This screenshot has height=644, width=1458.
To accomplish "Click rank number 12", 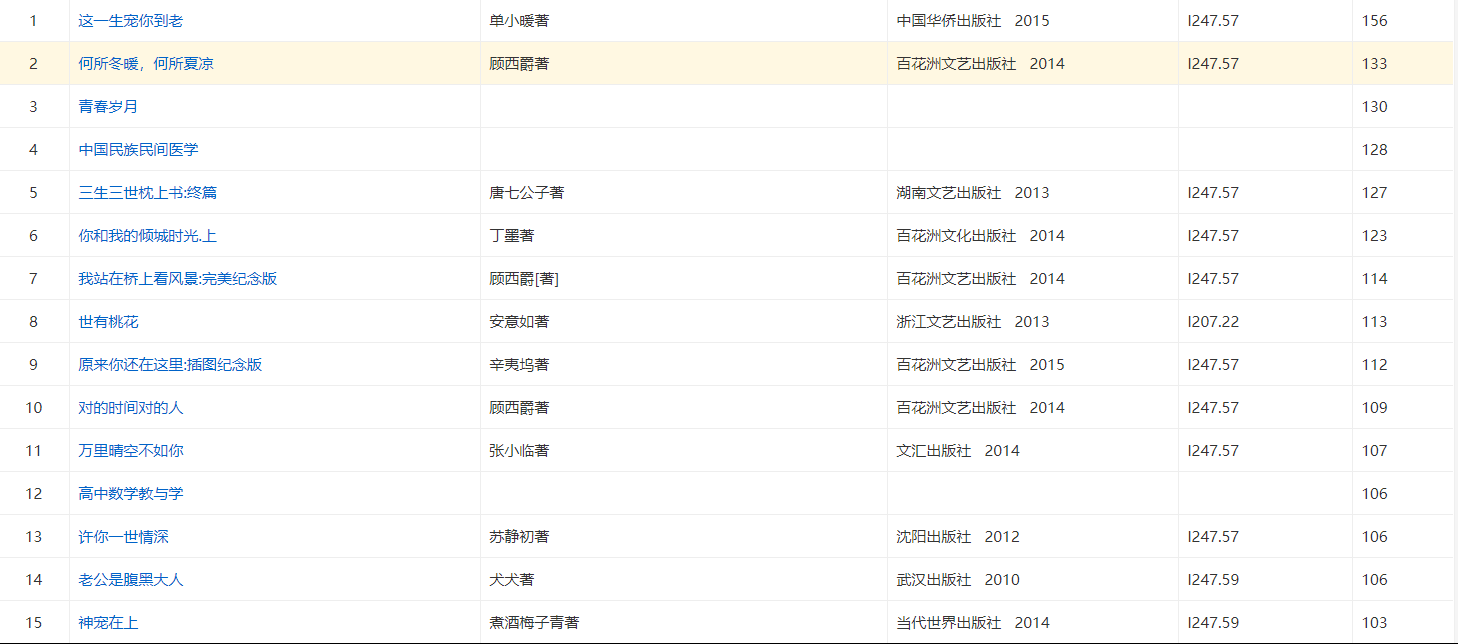I will 34,493.
